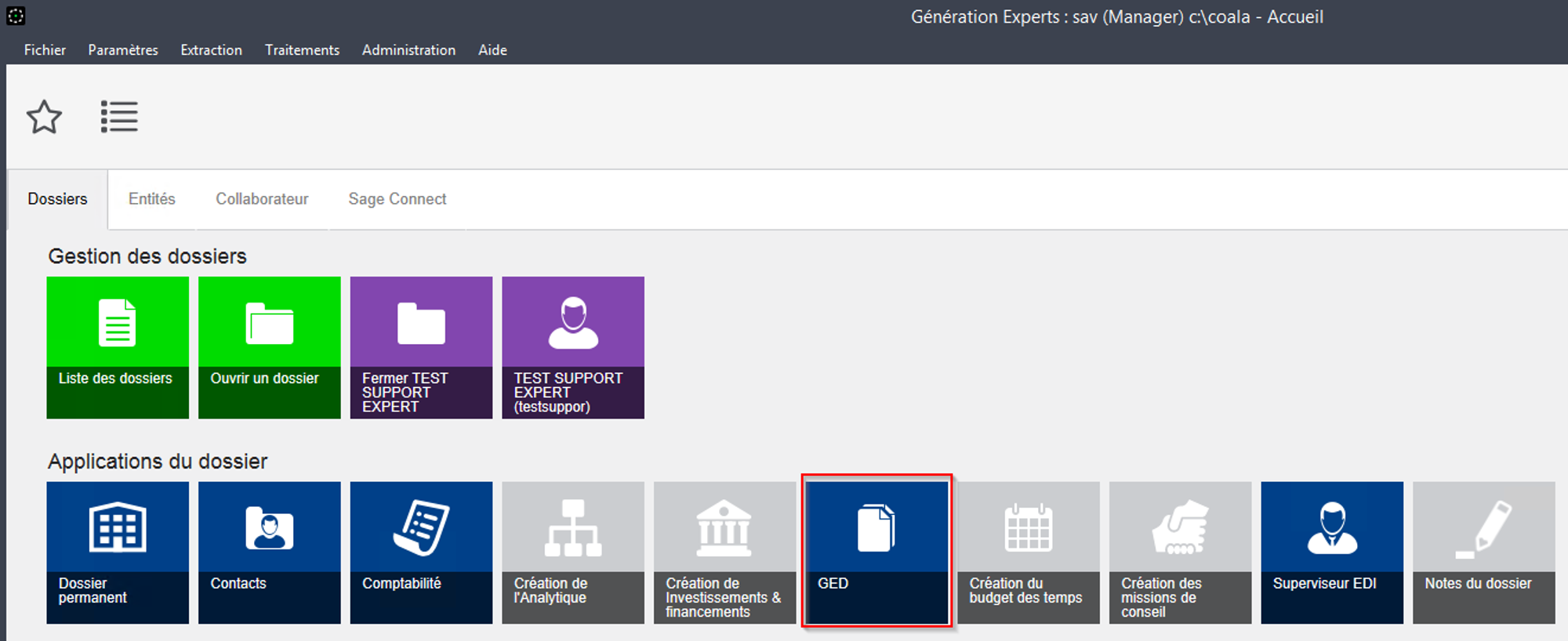Click the Ouvrir un dossier tile
The width and height of the screenshot is (1568, 641).
click(x=270, y=347)
